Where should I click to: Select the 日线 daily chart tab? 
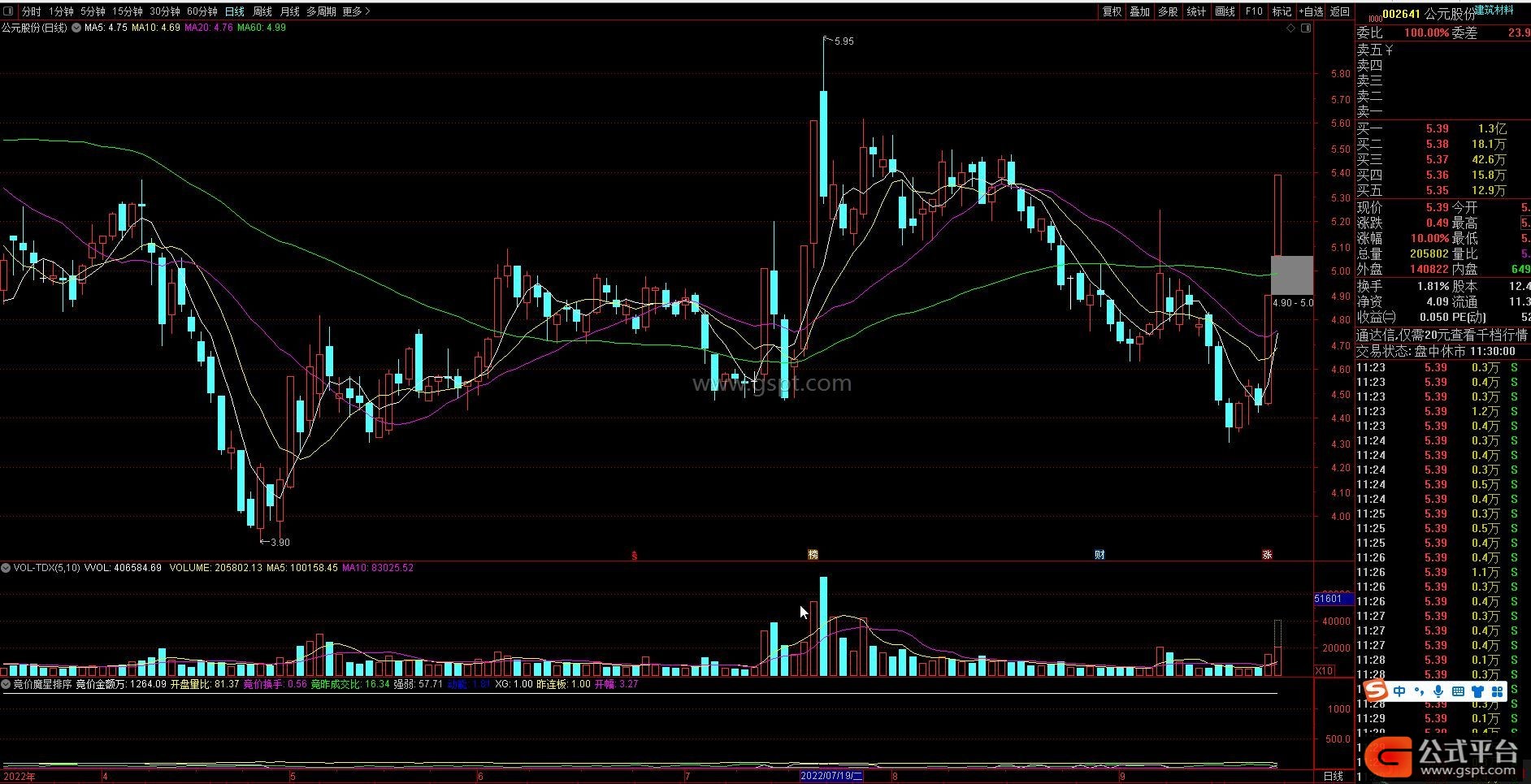(234, 11)
